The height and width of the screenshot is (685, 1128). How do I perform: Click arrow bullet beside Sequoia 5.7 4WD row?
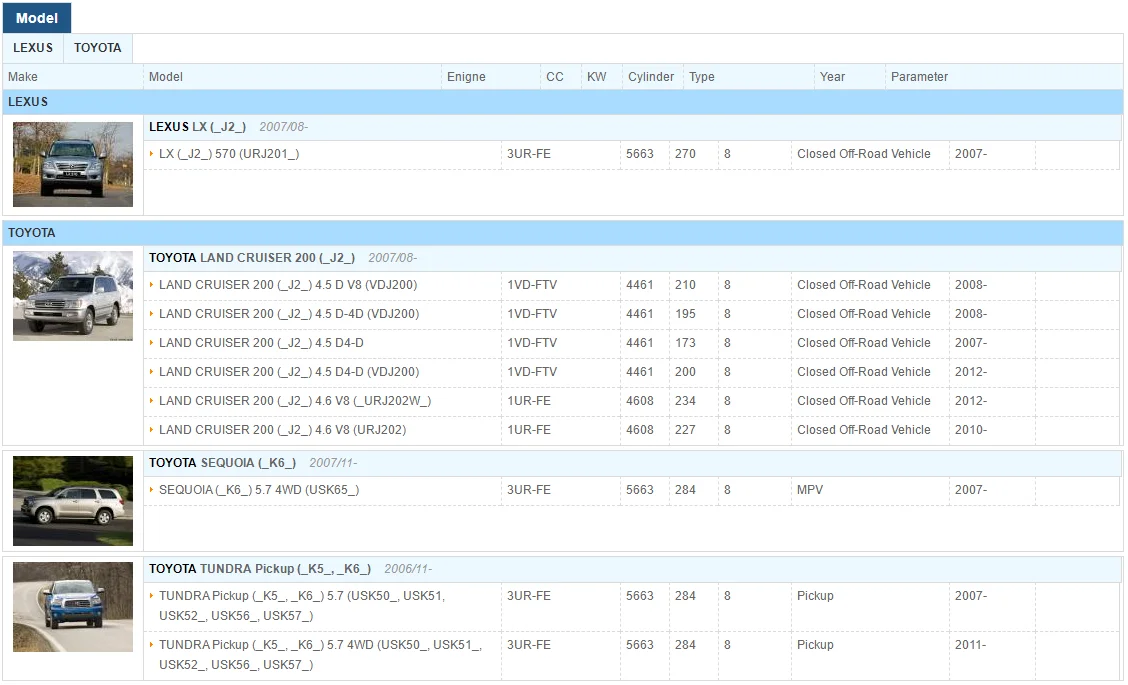[151, 490]
